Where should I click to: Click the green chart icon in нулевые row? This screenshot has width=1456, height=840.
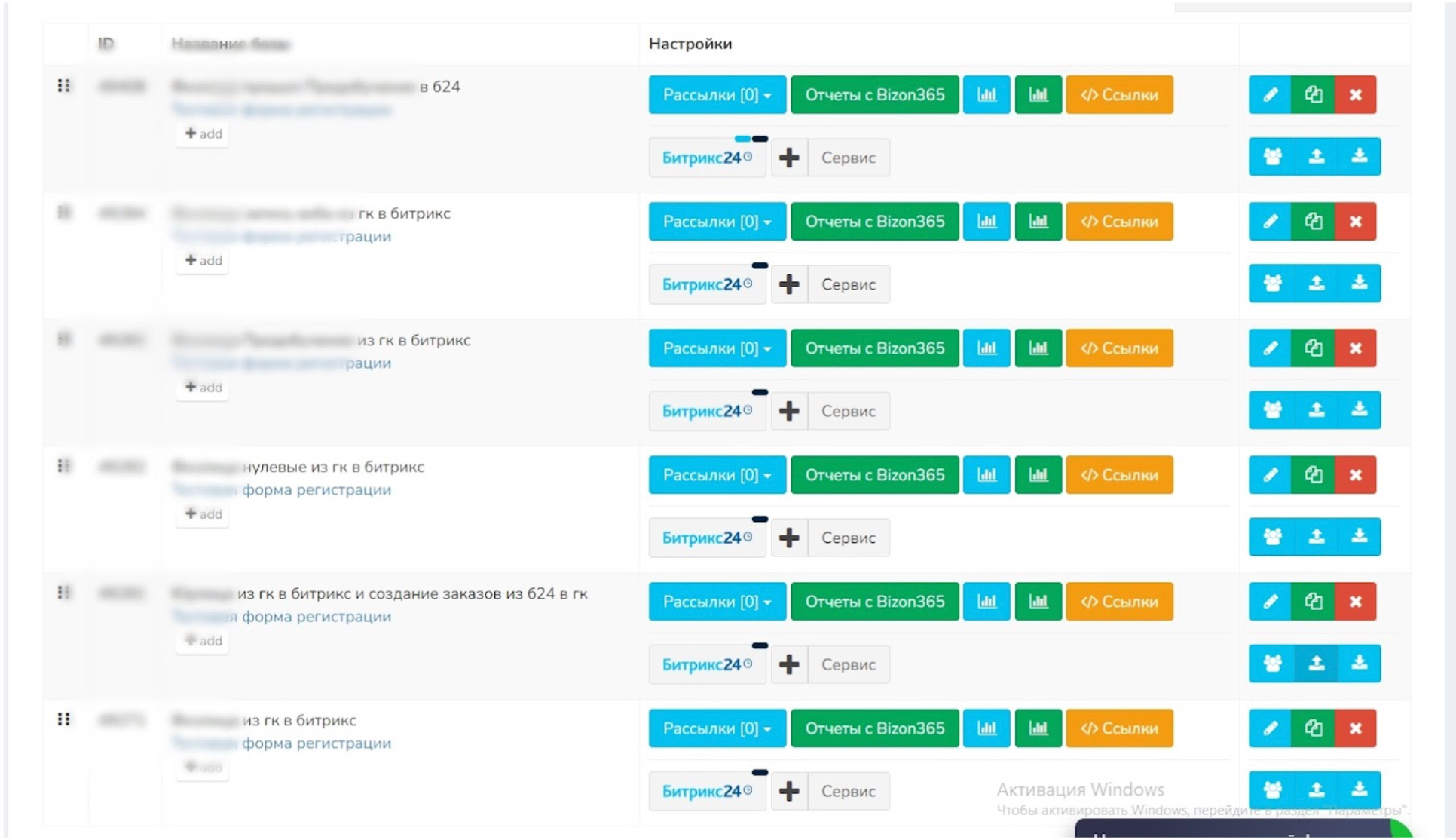coord(1038,475)
